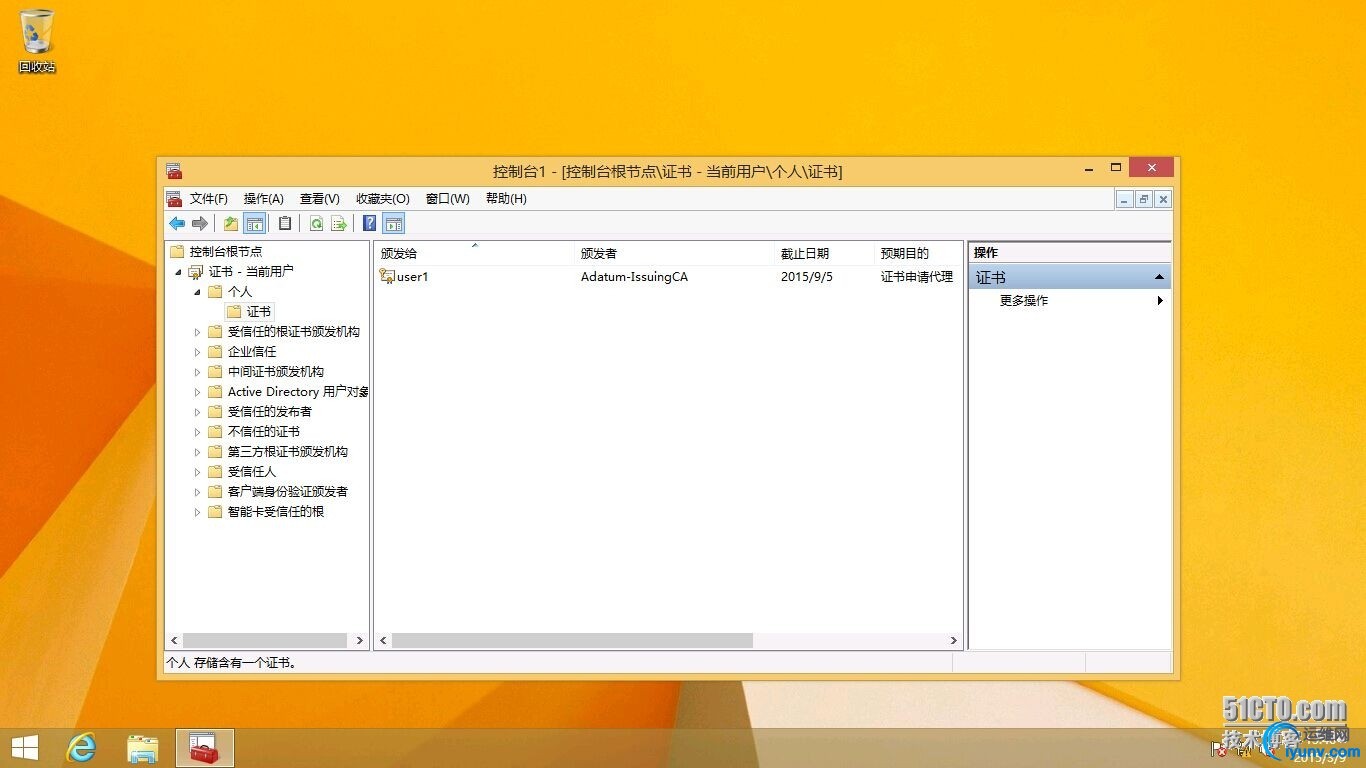Click the 2015/9/5 expiration date cell
Image resolution: width=1366 pixels, height=768 pixels.
pyautogui.click(x=806, y=277)
